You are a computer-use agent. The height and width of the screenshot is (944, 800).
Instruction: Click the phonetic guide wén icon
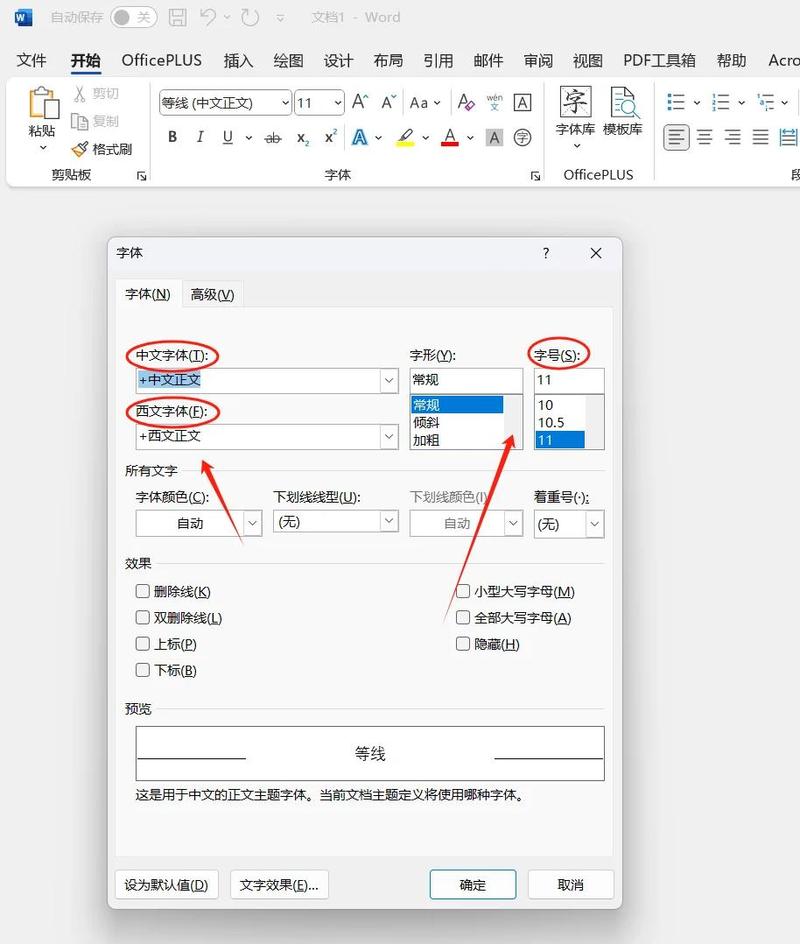point(494,102)
